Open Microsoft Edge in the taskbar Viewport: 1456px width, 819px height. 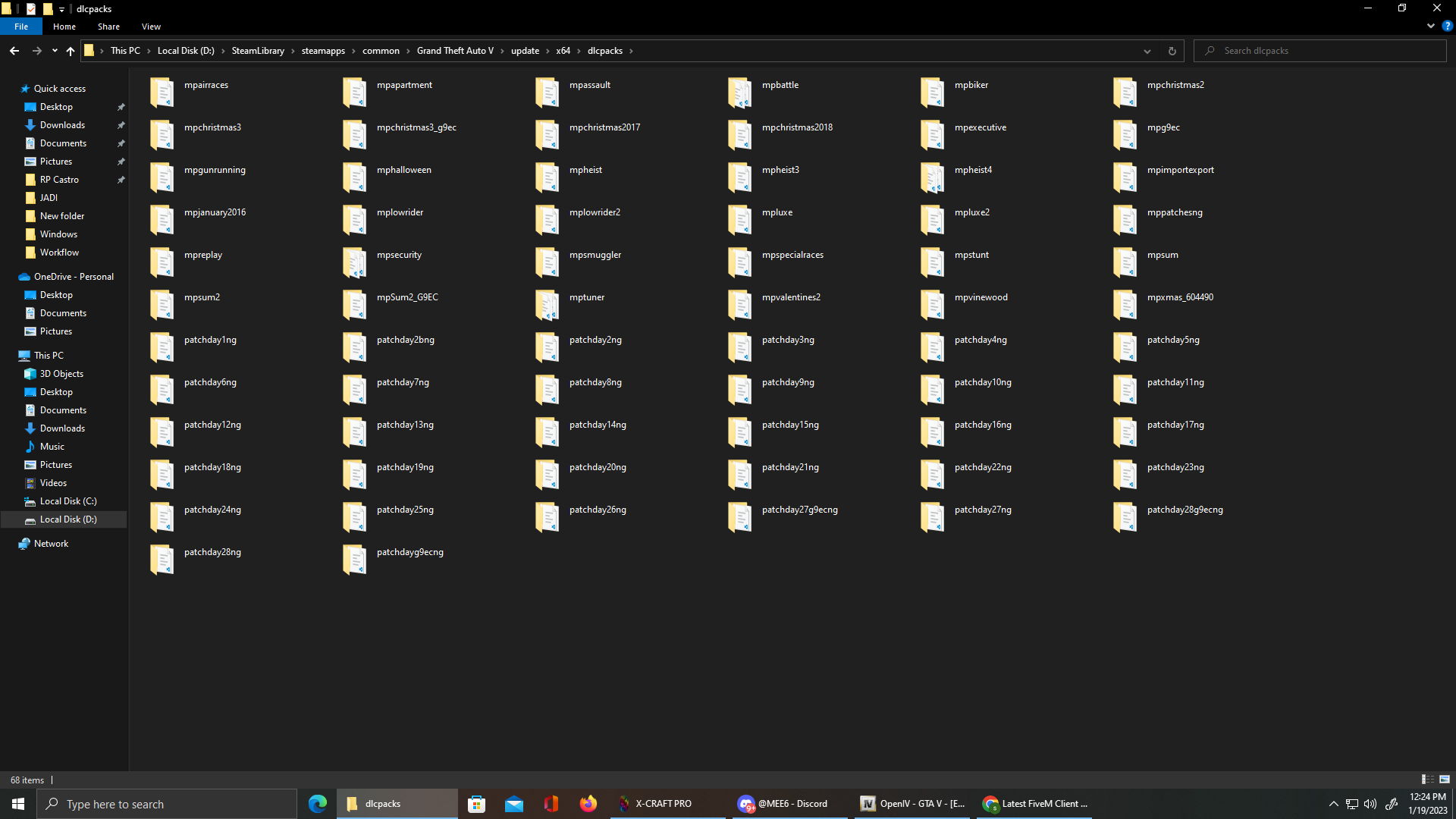pos(318,804)
